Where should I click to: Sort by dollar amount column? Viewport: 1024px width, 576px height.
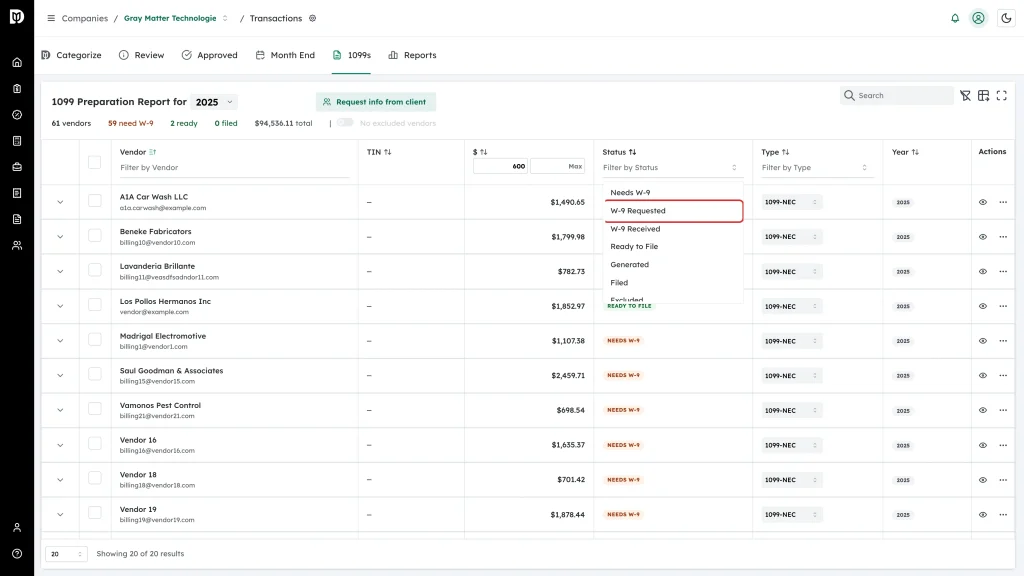point(483,152)
